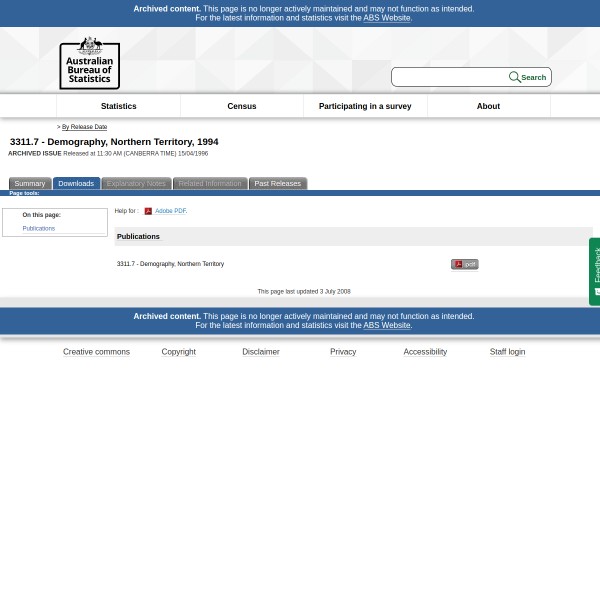
Task: Open the About menu
Action: pyautogui.click(x=487, y=106)
